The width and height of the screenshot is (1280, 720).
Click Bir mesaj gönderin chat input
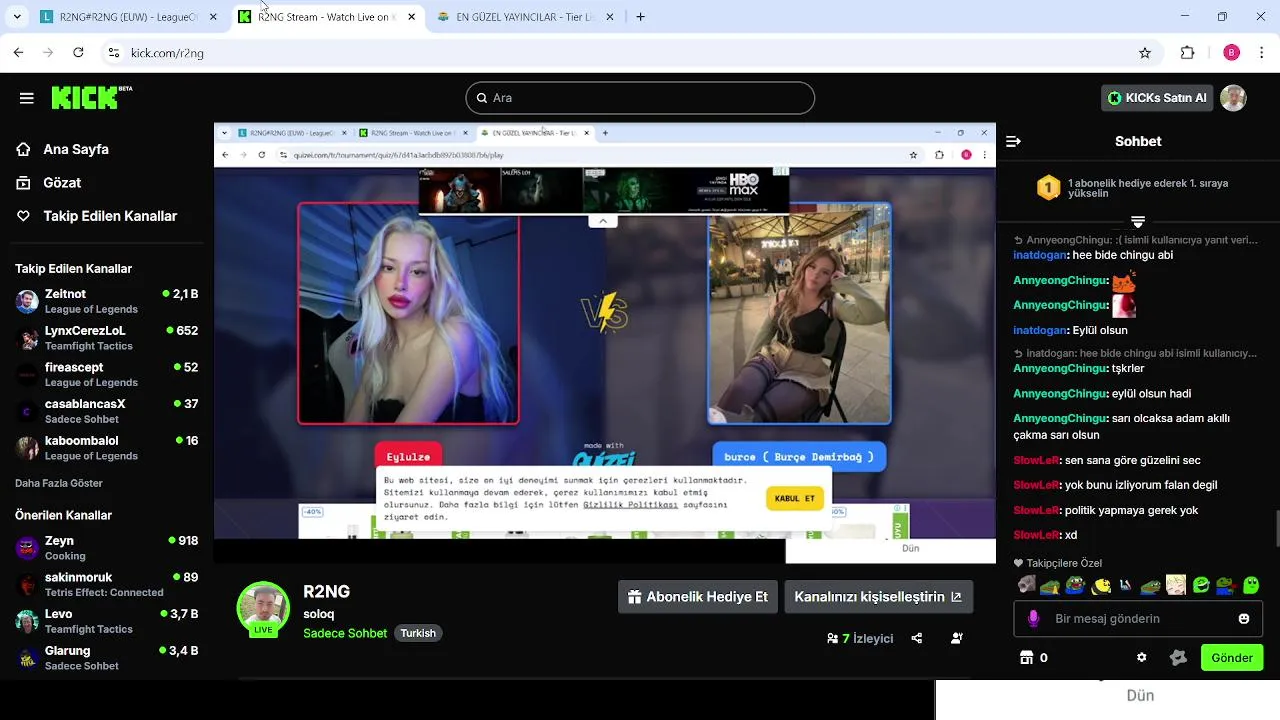pyautogui.click(x=1138, y=619)
